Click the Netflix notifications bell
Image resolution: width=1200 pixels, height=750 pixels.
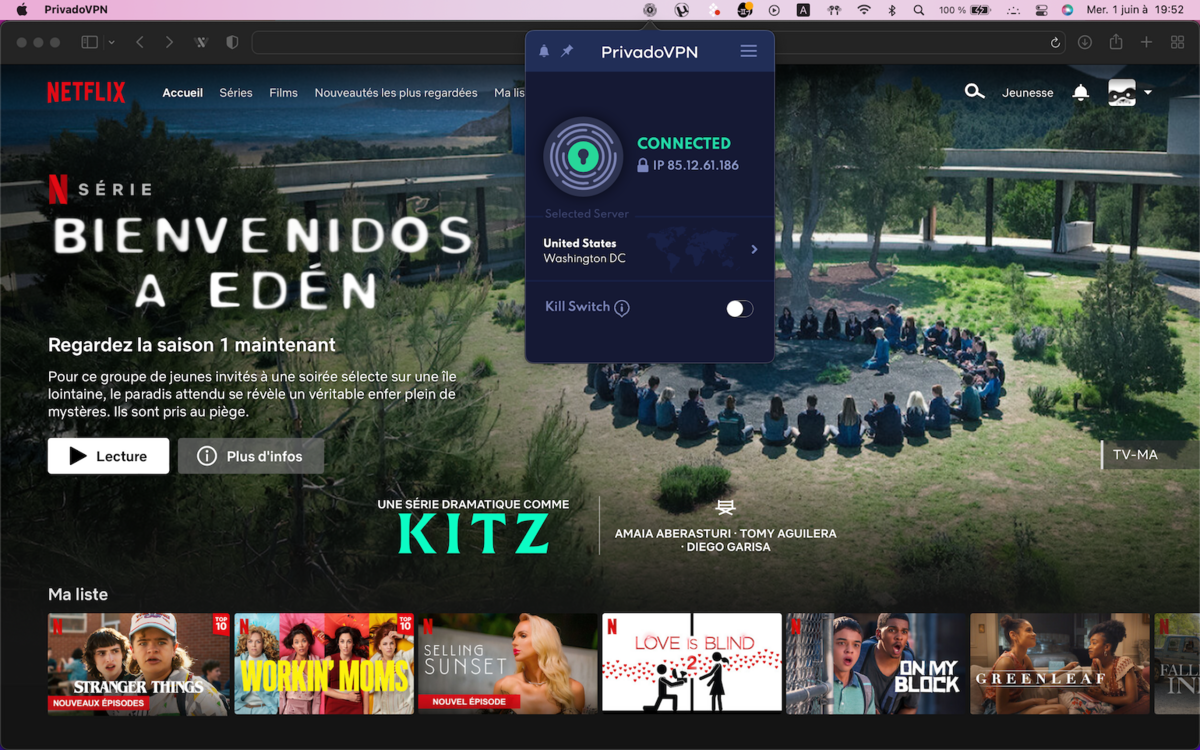tap(1081, 93)
